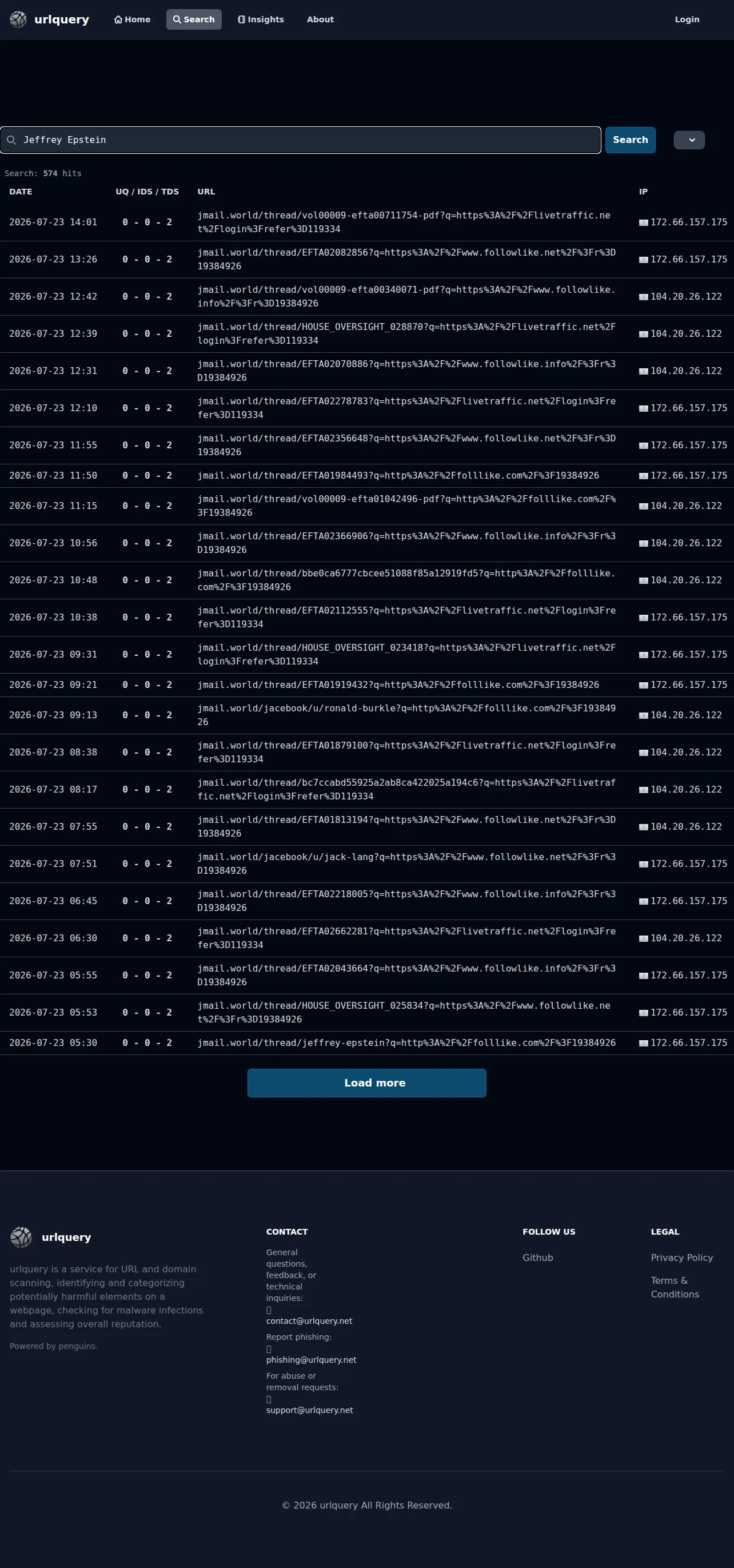Open the Home navigation item

[x=132, y=19]
